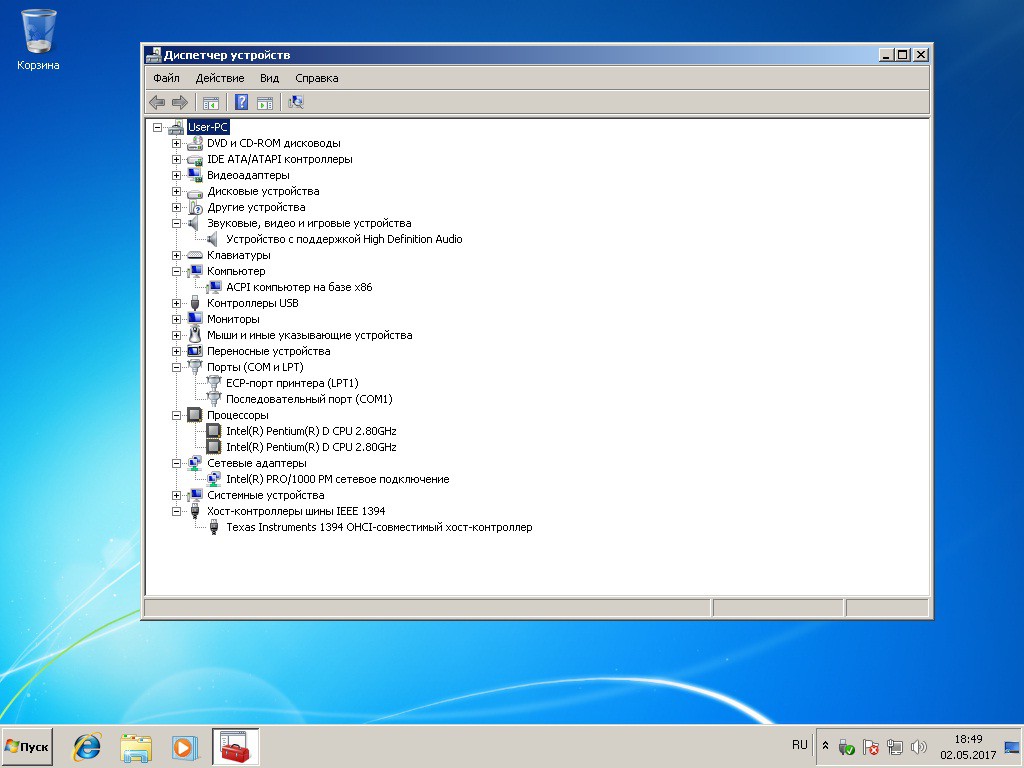Click the "Диспетчер устройств" window title bar
This screenshot has height=768, width=1024.
(x=509, y=55)
